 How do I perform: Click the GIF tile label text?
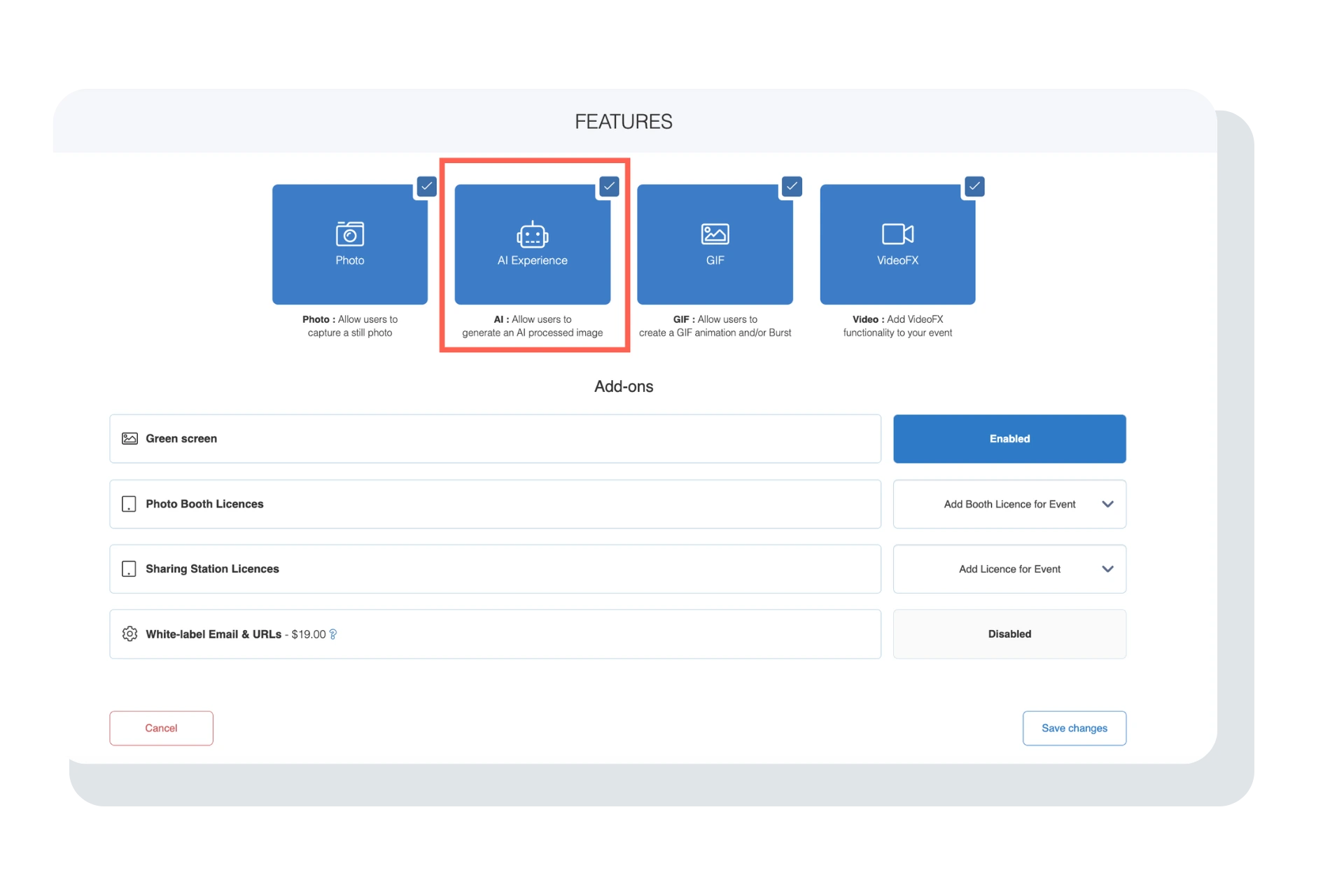[715, 260]
